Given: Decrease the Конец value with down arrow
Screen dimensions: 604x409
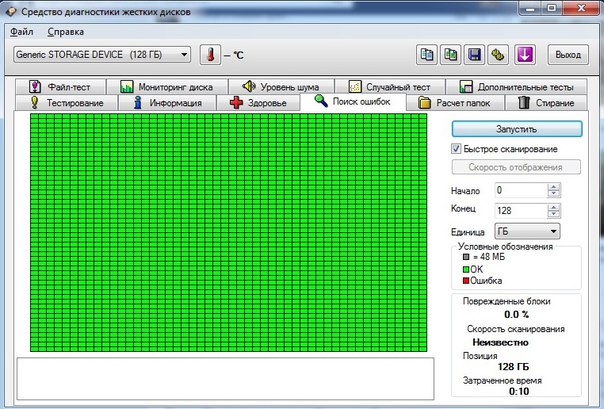Looking at the screenshot, I should tap(554, 214).
